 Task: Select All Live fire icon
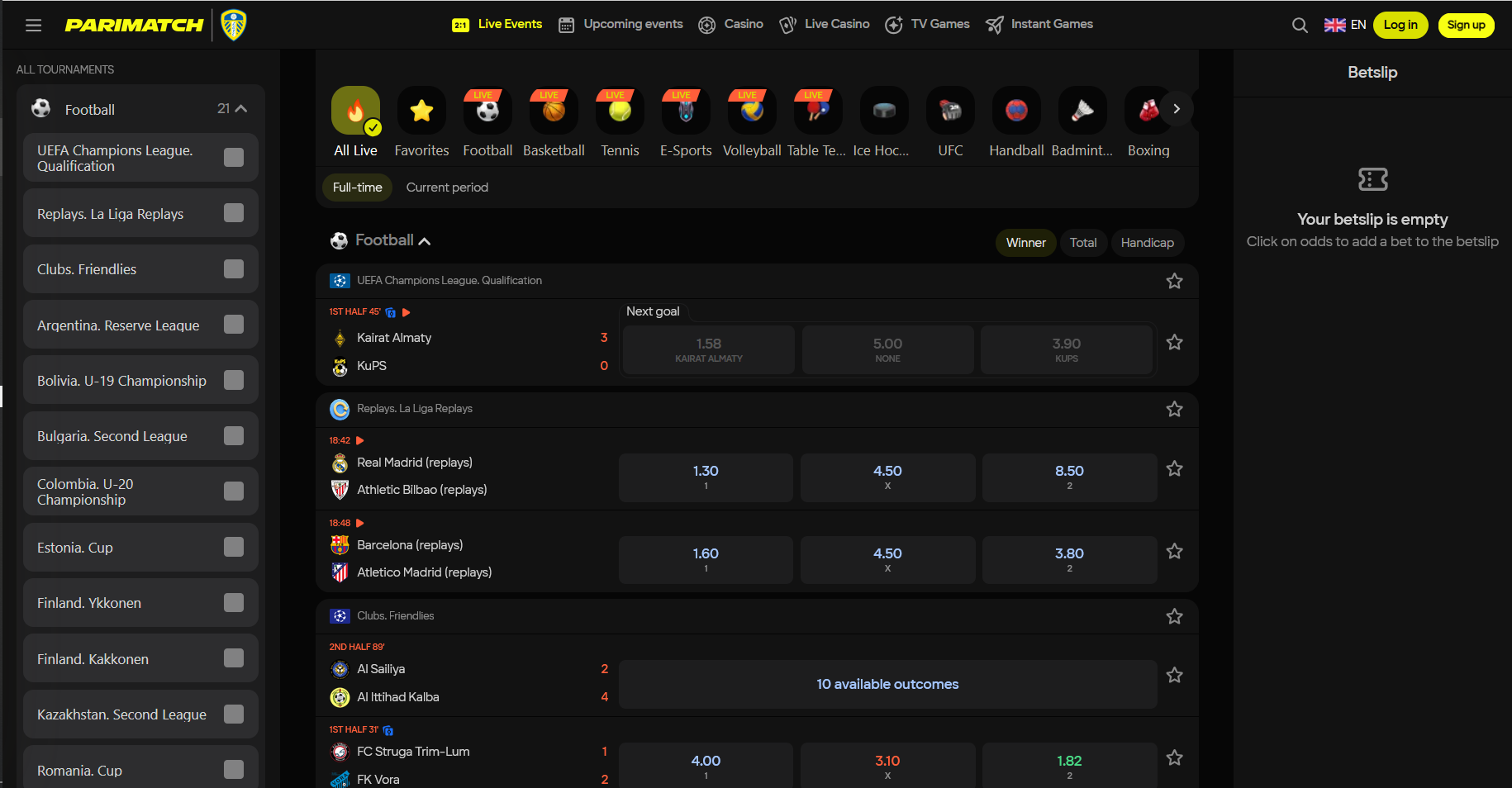pyautogui.click(x=356, y=110)
